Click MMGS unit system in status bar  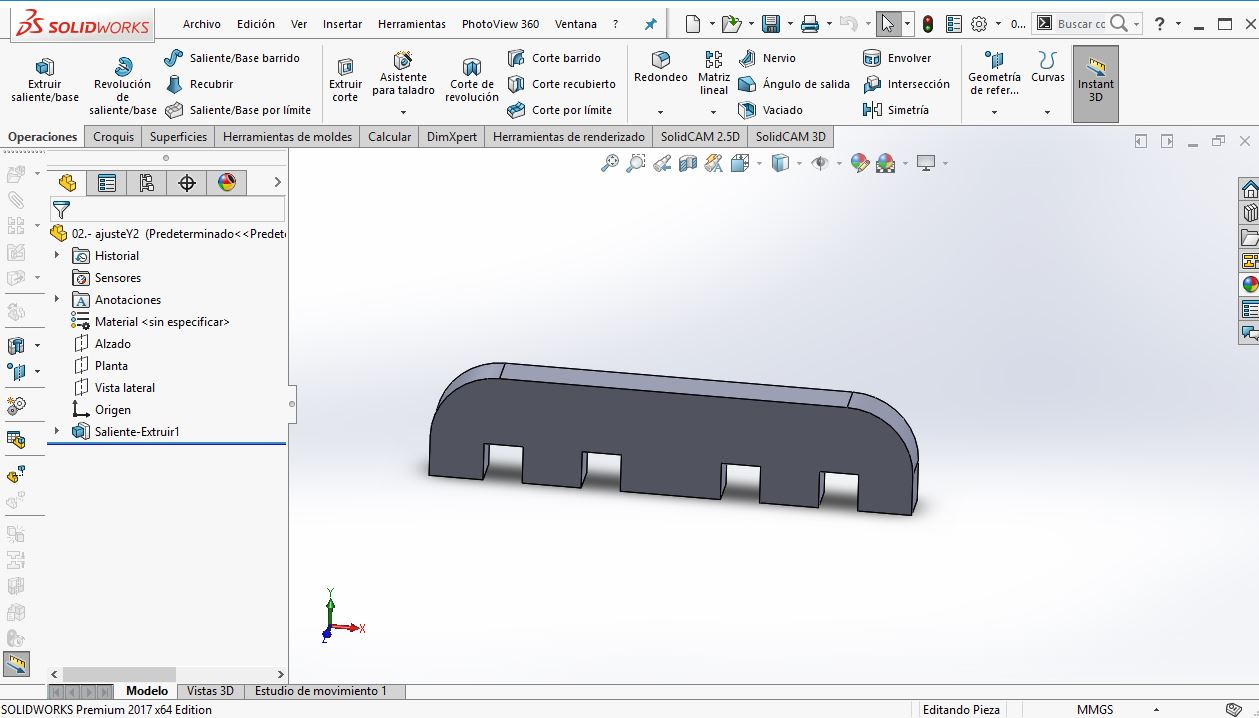pyautogui.click(x=1095, y=710)
